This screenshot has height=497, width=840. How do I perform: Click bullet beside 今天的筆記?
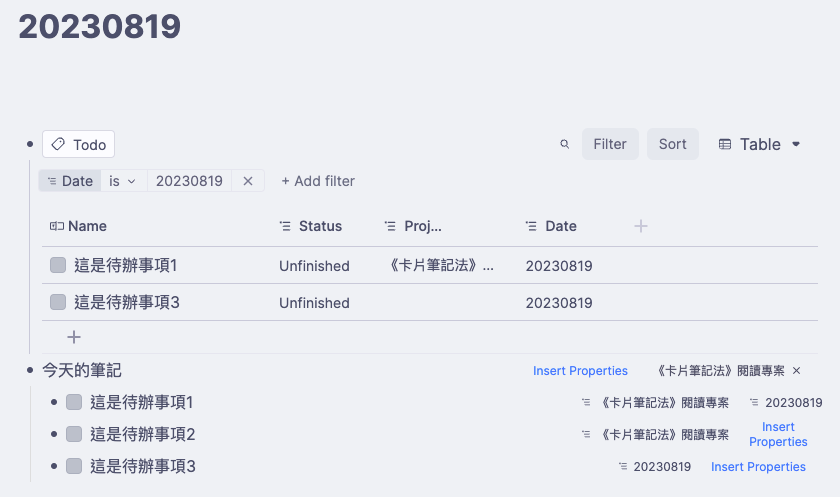(x=30, y=371)
